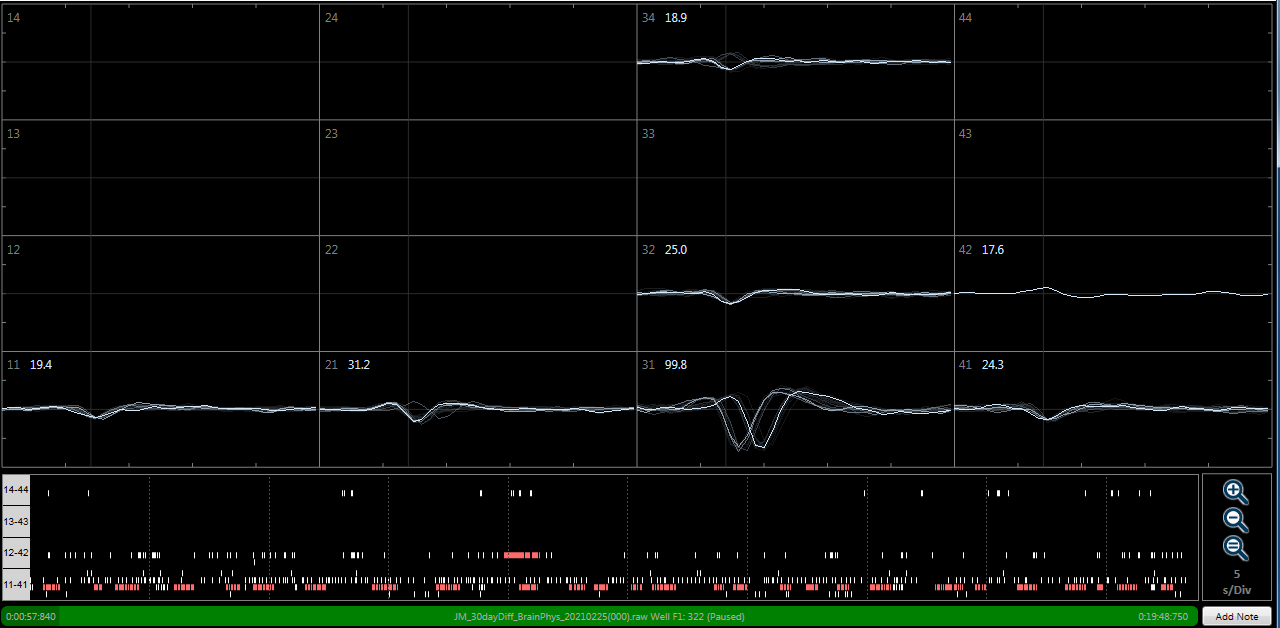
Task: Select electrode 42 waveform panel
Action: click(1112, 293)
